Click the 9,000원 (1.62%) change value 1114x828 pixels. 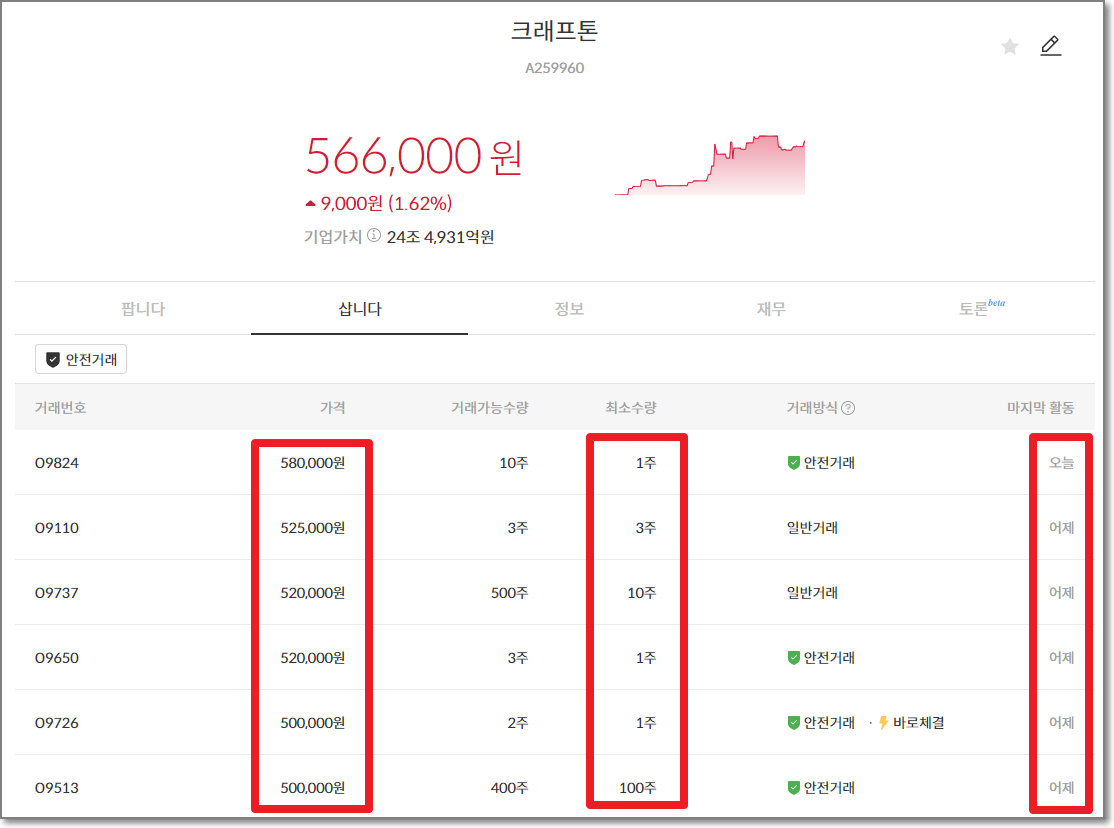click(386, 204)
